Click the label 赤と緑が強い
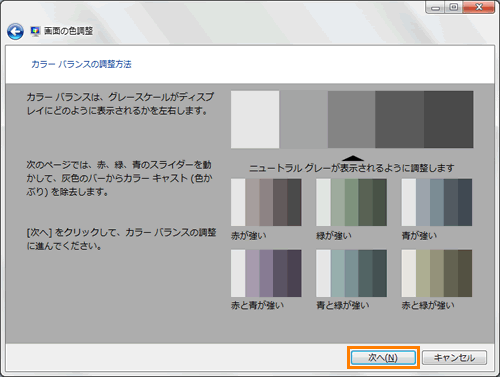500x377 pixels. point(428,305)
